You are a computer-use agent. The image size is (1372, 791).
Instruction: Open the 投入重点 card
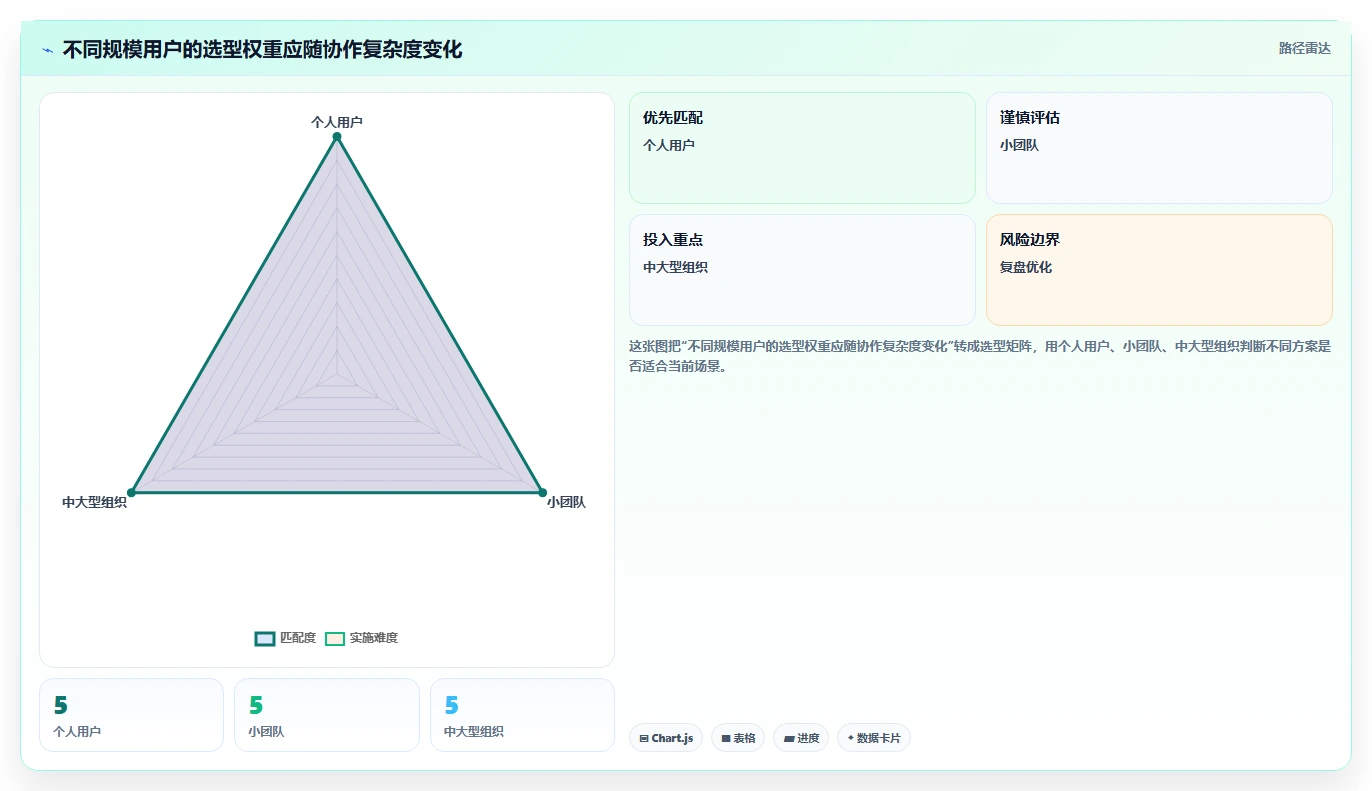[x=802, y=270]
